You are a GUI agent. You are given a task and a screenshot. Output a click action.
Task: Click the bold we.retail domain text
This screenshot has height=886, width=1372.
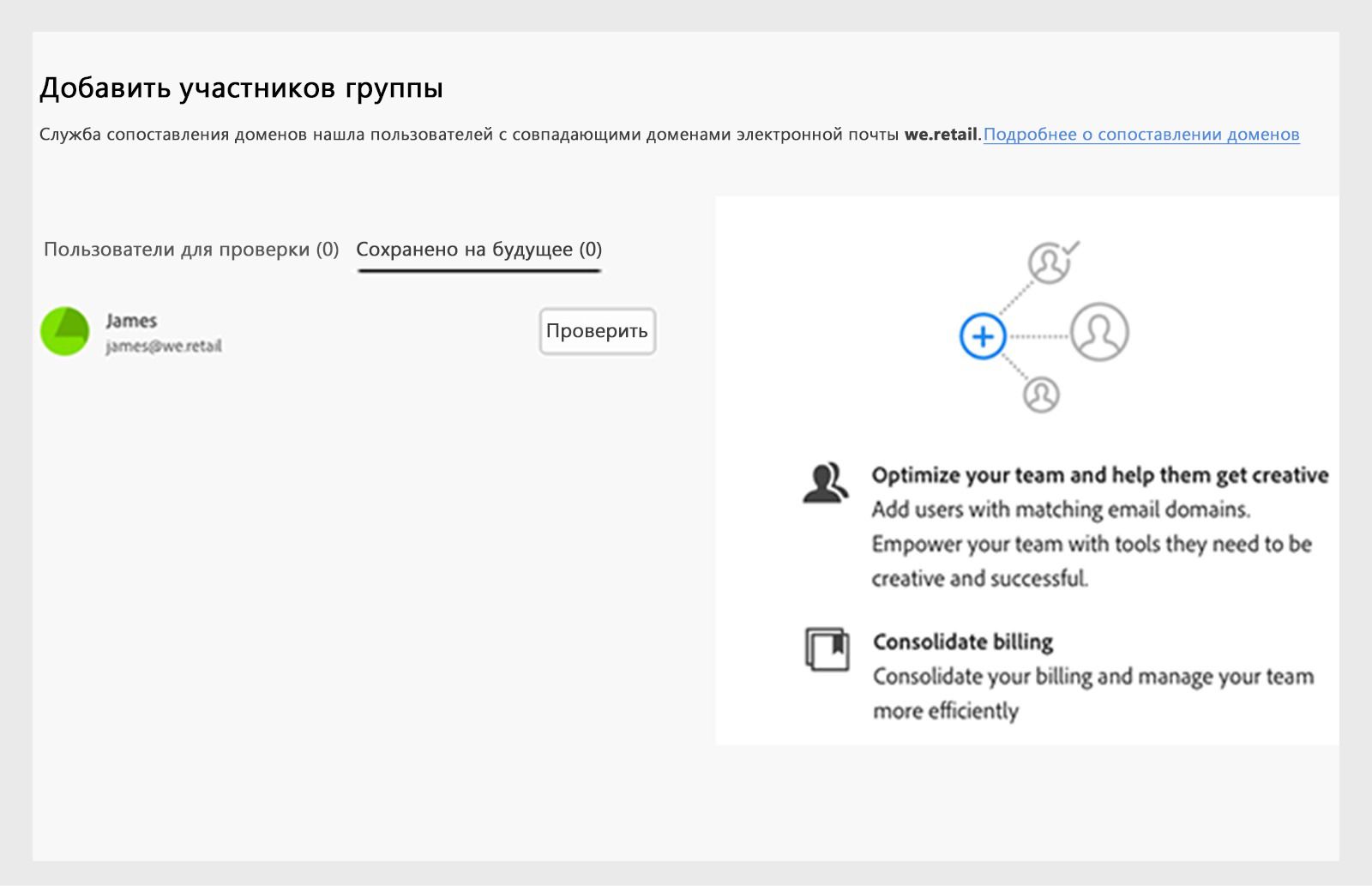[x=941, y=135]
